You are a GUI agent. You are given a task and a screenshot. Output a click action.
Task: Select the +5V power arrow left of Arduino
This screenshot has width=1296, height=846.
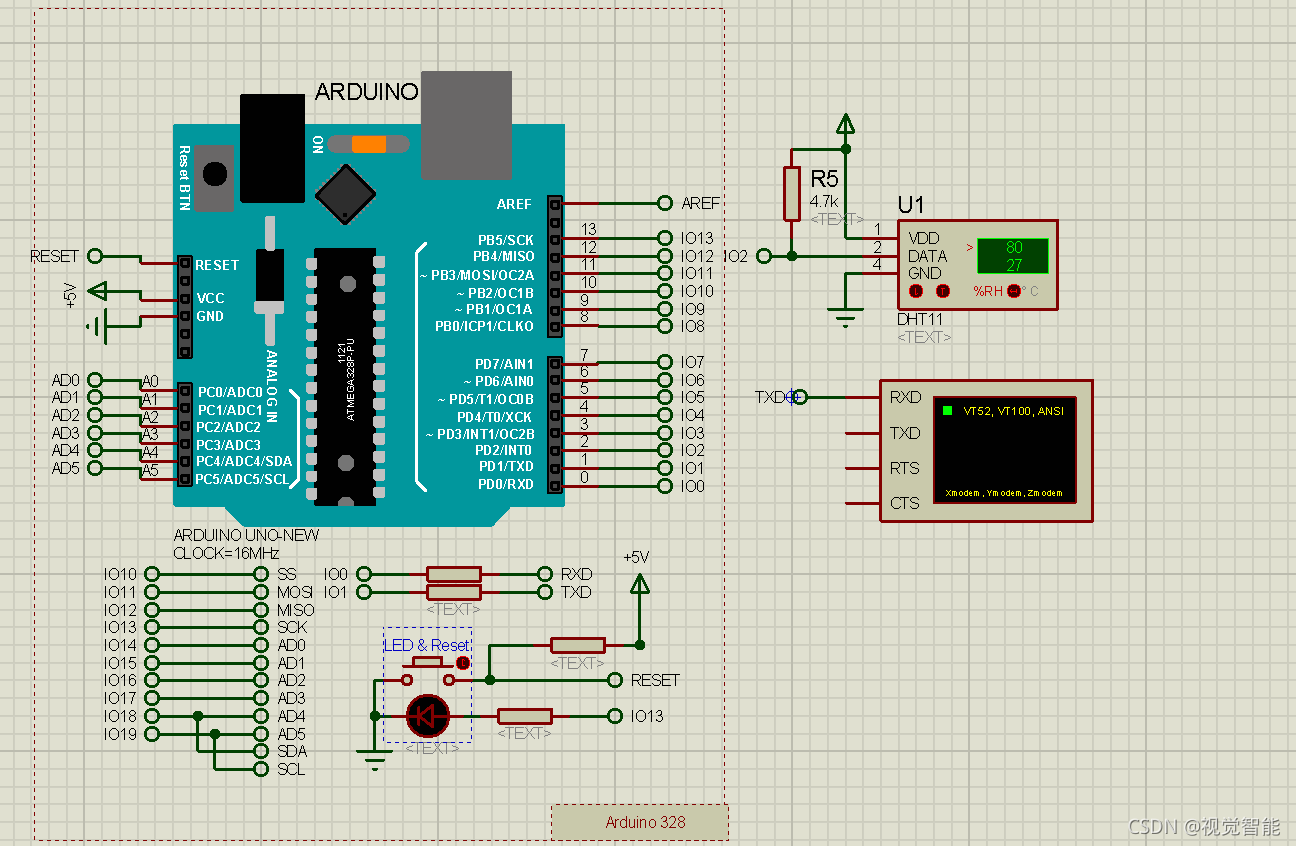97,291
